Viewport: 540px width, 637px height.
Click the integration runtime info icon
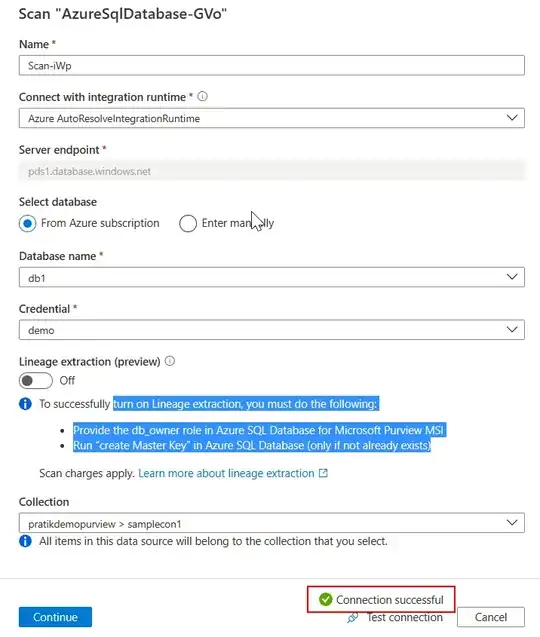pos(202,97)
